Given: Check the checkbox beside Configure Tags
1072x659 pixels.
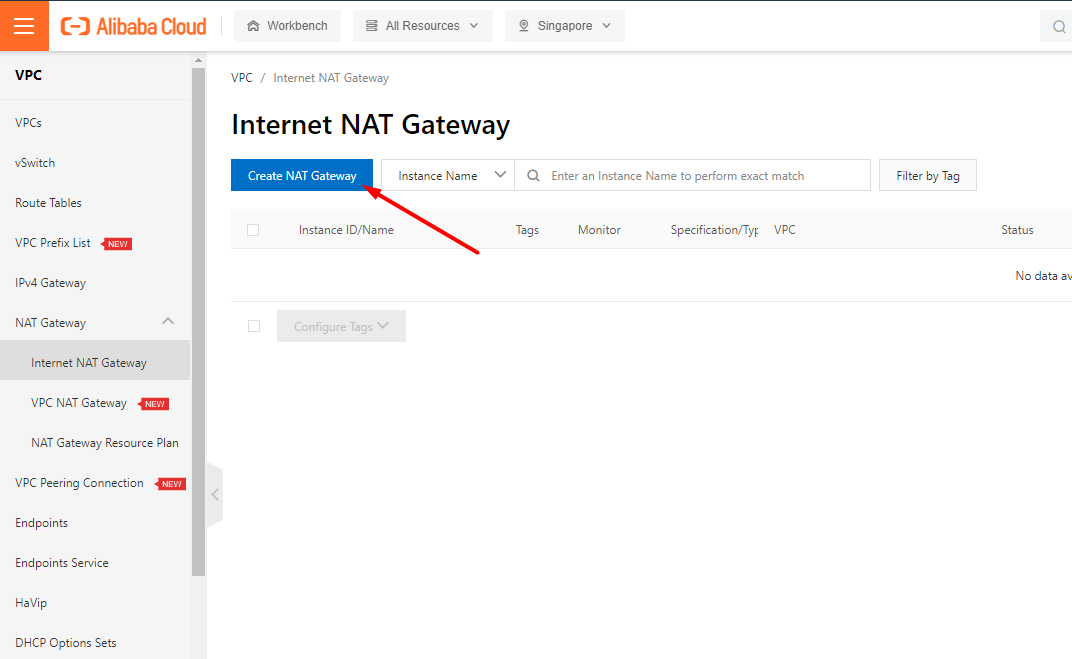Looking at the screenshot, I should 254,326.
